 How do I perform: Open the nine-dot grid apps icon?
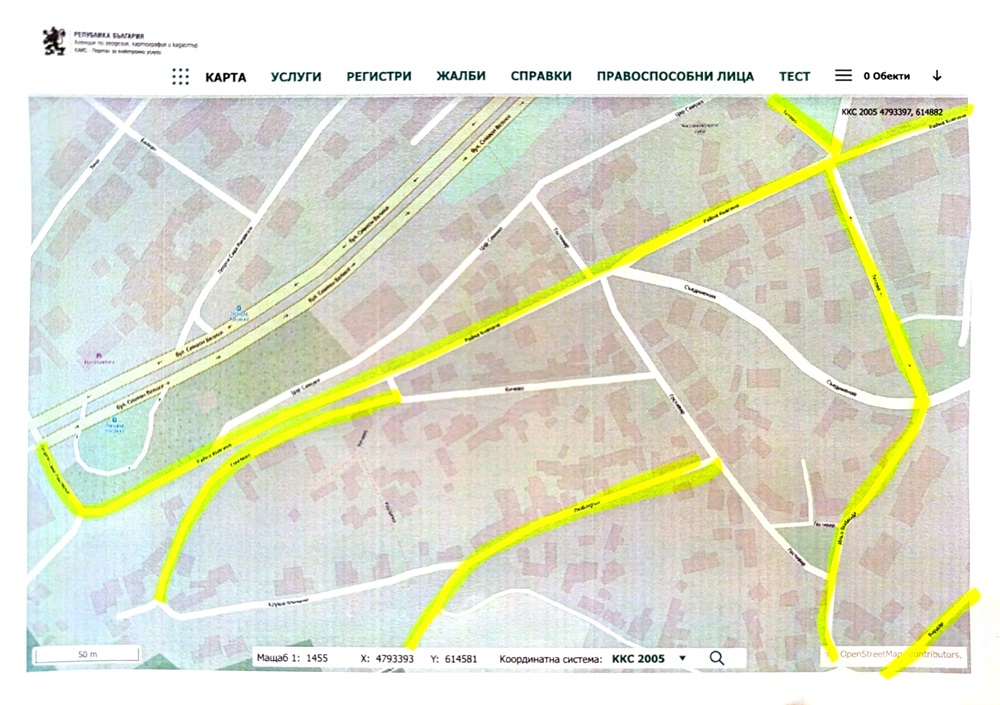[180, 77]
